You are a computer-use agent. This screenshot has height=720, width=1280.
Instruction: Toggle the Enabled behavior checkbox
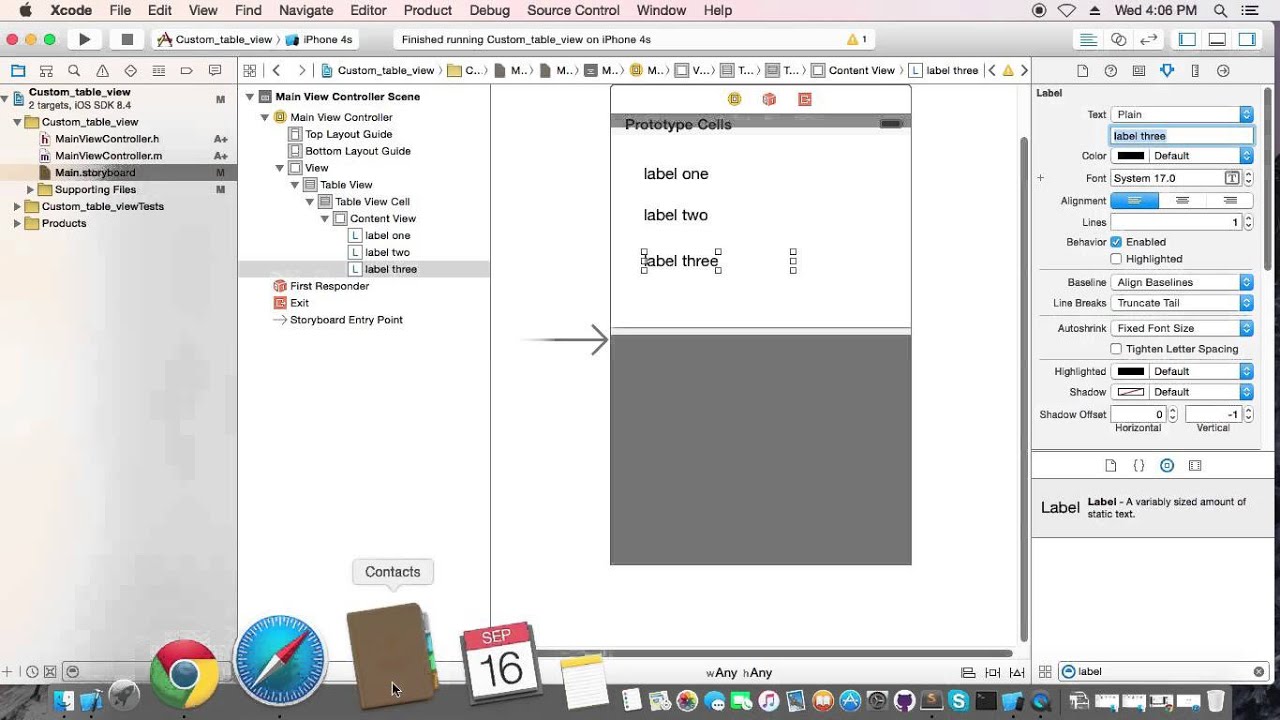point(1116,242)
